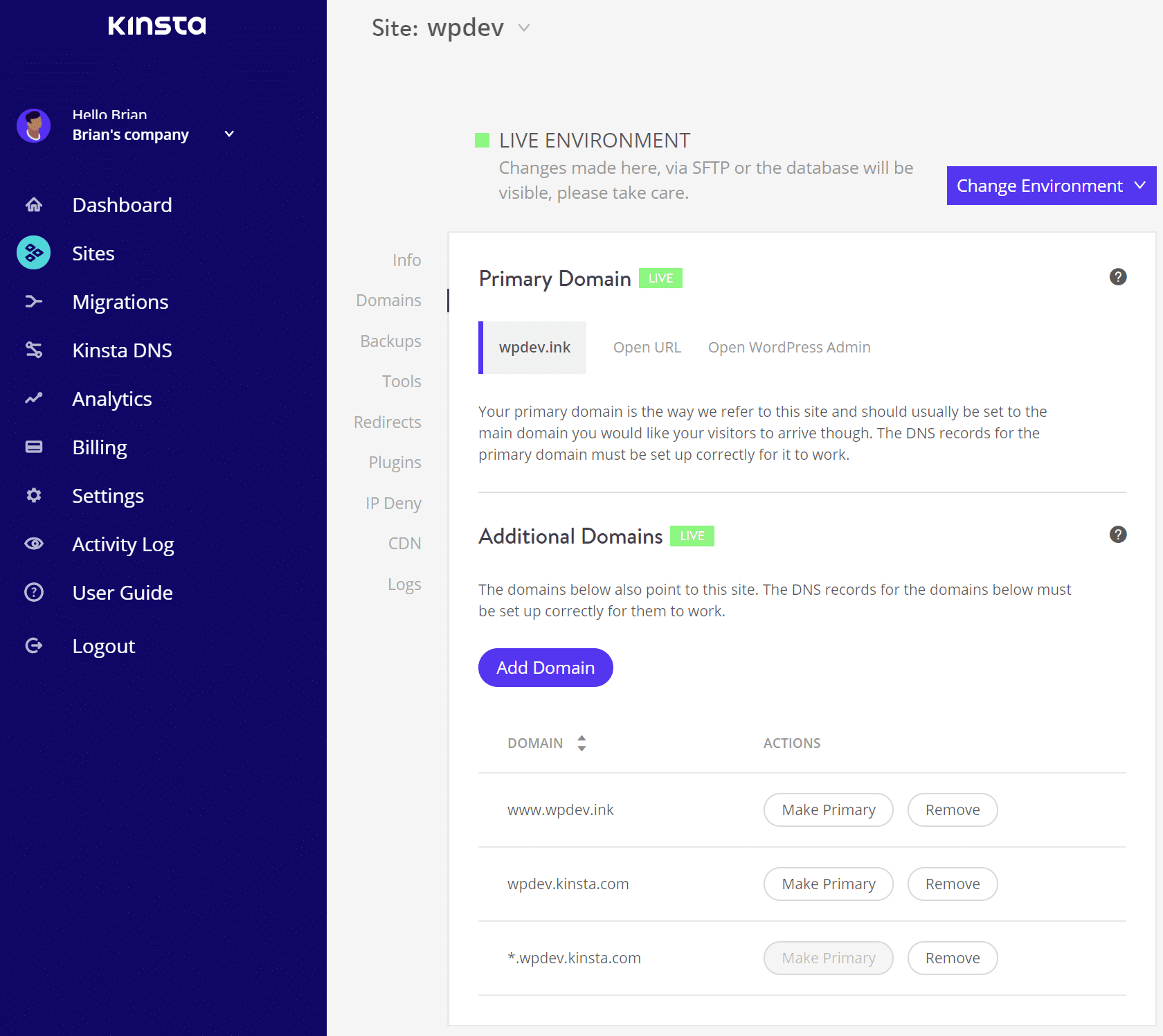Switch to the IP Deny tab
The width and height of the screenshot is (1163, 1036).
coord(393,503)
